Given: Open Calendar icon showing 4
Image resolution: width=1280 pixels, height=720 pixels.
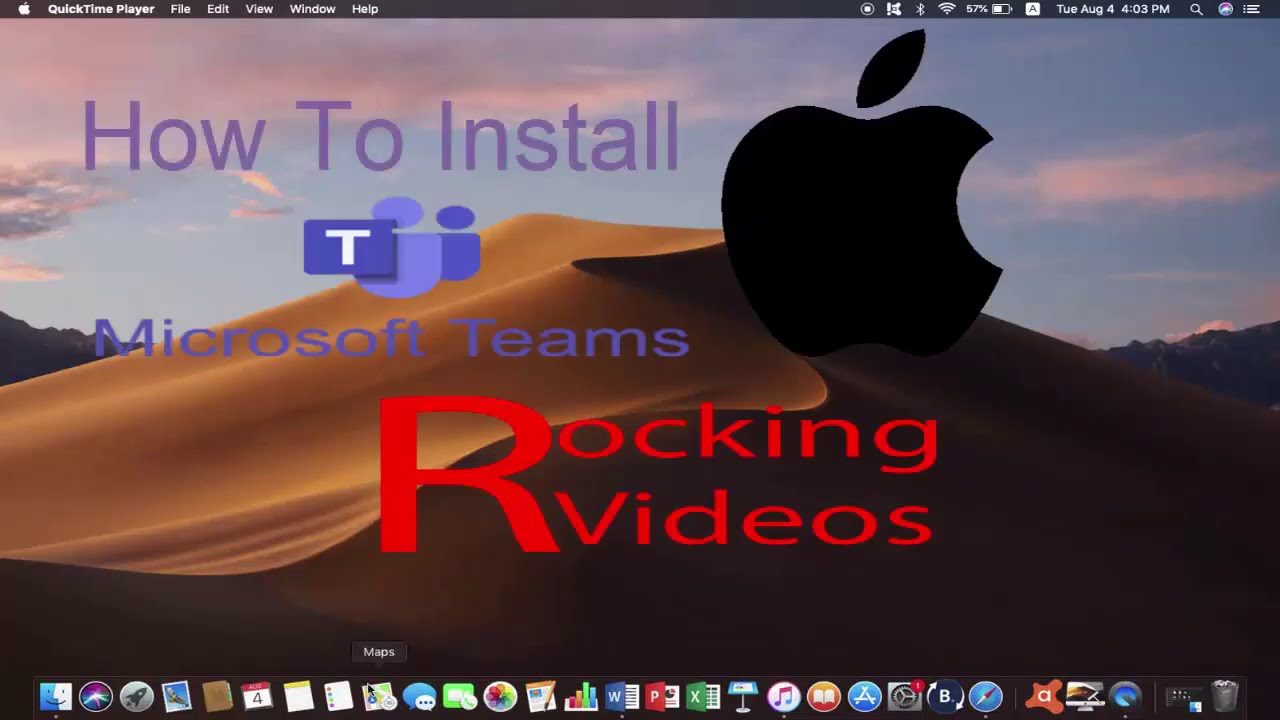Looking at the screenshot, I should [257, 696].
